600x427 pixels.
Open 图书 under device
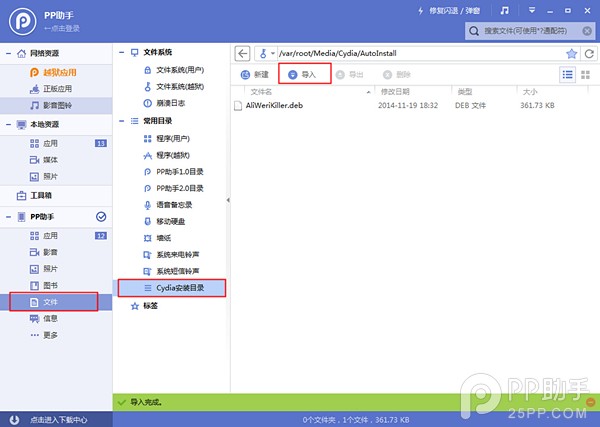tap(44, 285)
